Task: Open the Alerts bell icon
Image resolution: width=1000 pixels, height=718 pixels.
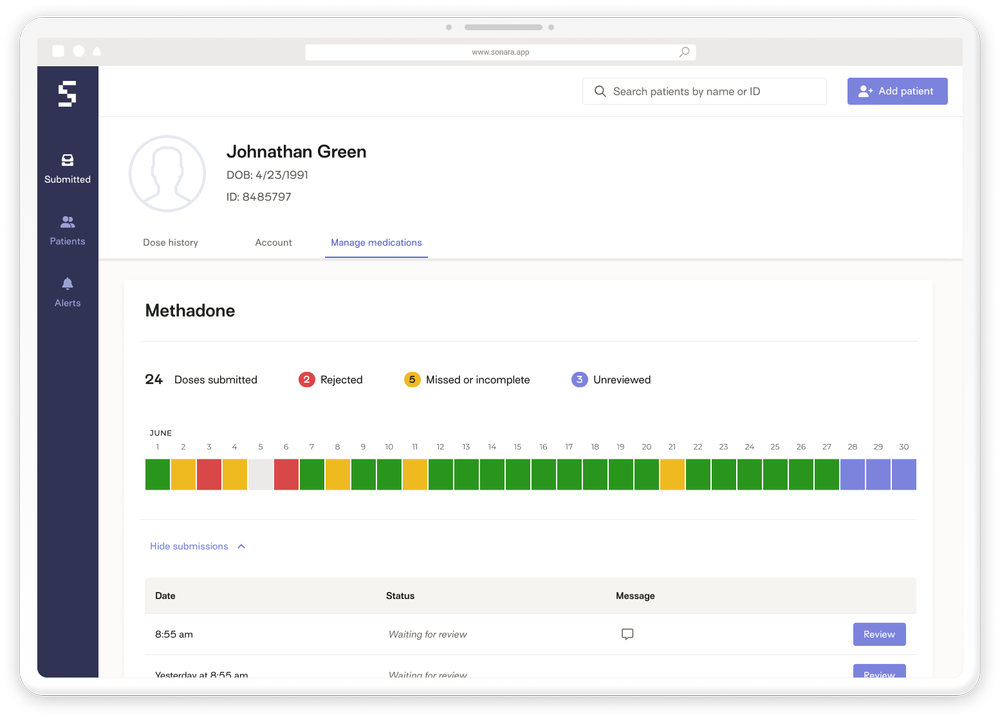Action: point(67,284)
